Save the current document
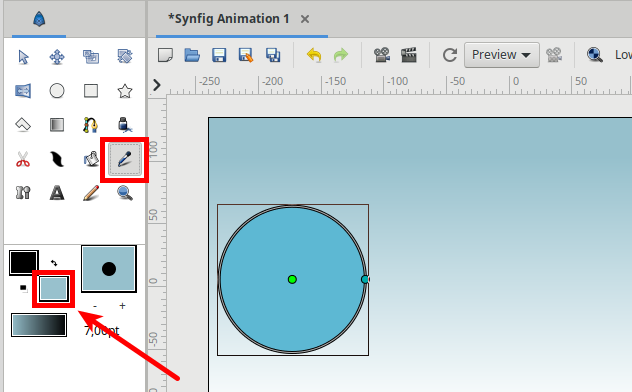This screenshot has height=392, width=632. click(x=219, y=55)
